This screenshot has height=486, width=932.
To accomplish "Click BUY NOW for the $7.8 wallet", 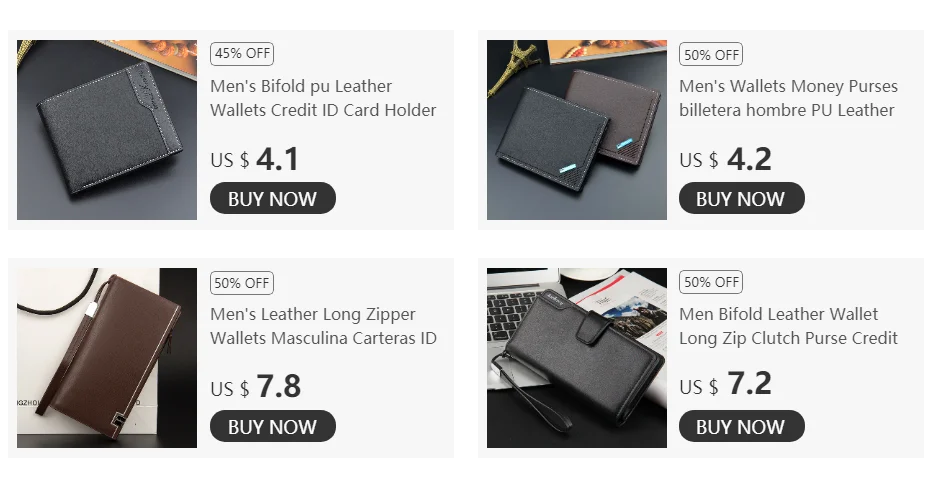I will click(273, 426).
